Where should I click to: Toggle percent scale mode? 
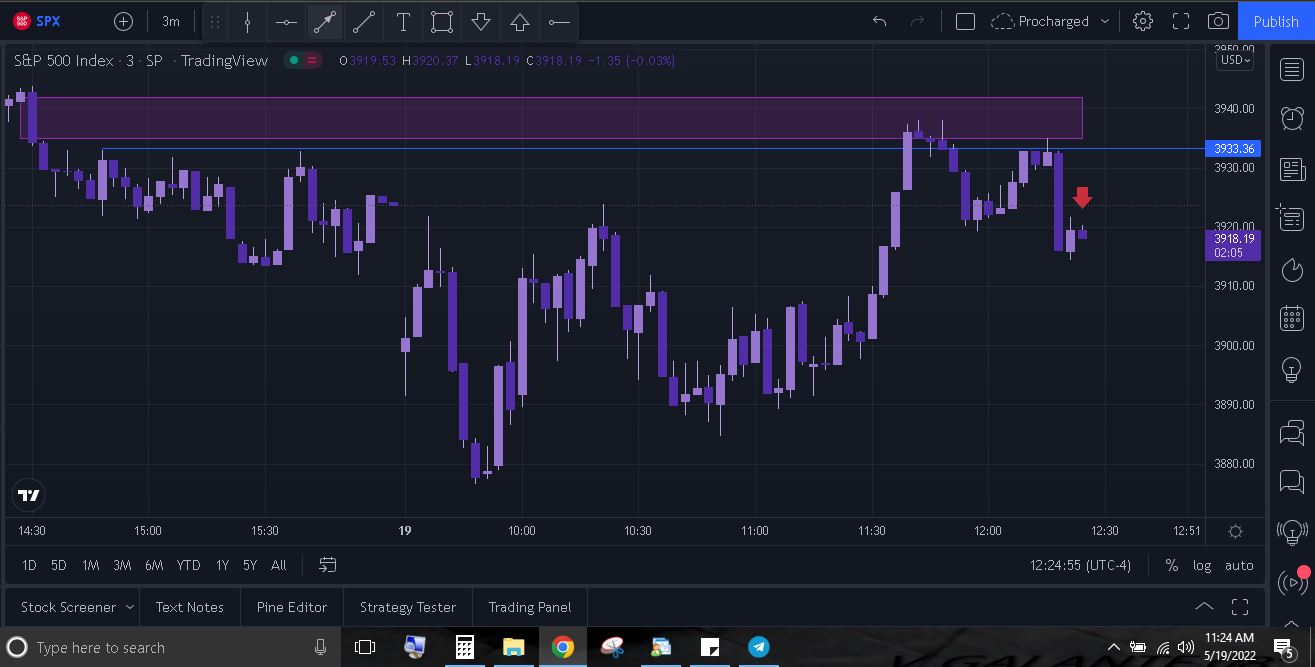coord(1171,565)
